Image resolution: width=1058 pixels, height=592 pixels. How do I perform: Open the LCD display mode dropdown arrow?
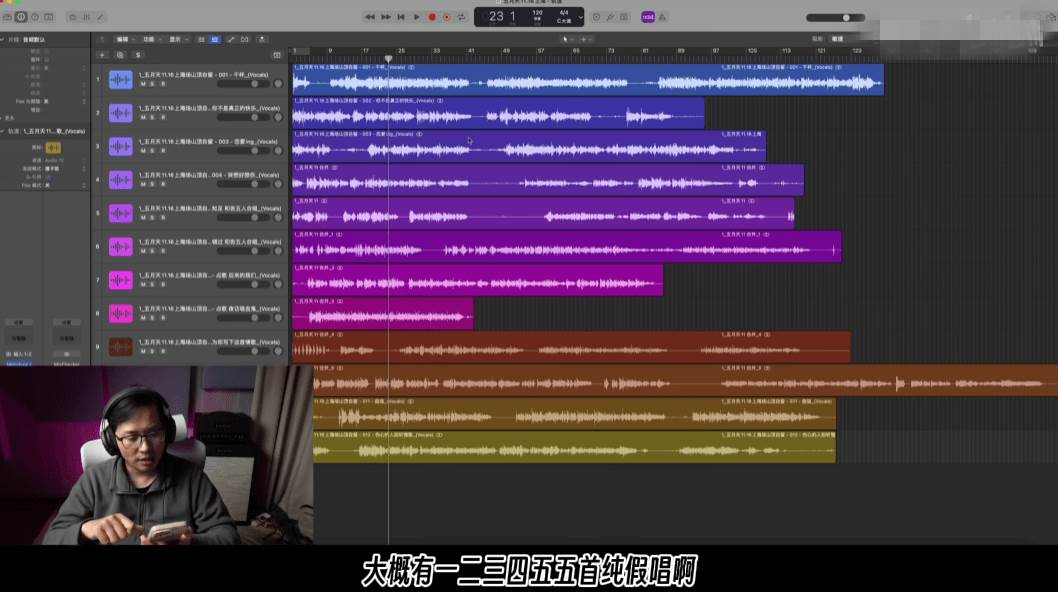[580, 17]
